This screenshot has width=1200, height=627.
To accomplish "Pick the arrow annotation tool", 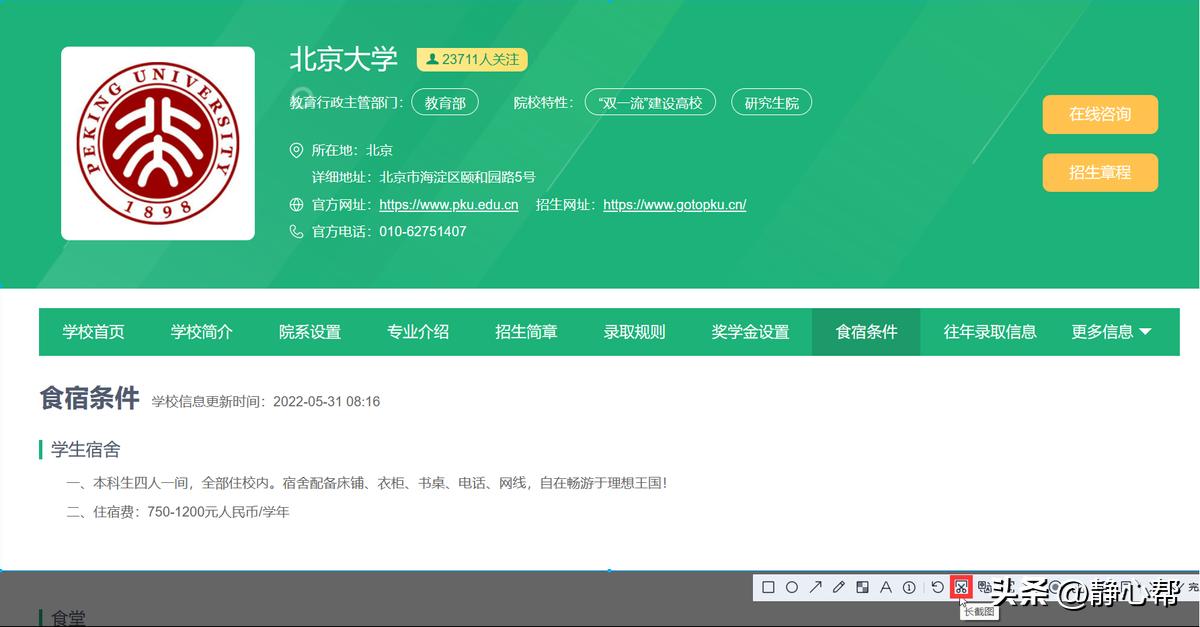I will pos(814,587).
